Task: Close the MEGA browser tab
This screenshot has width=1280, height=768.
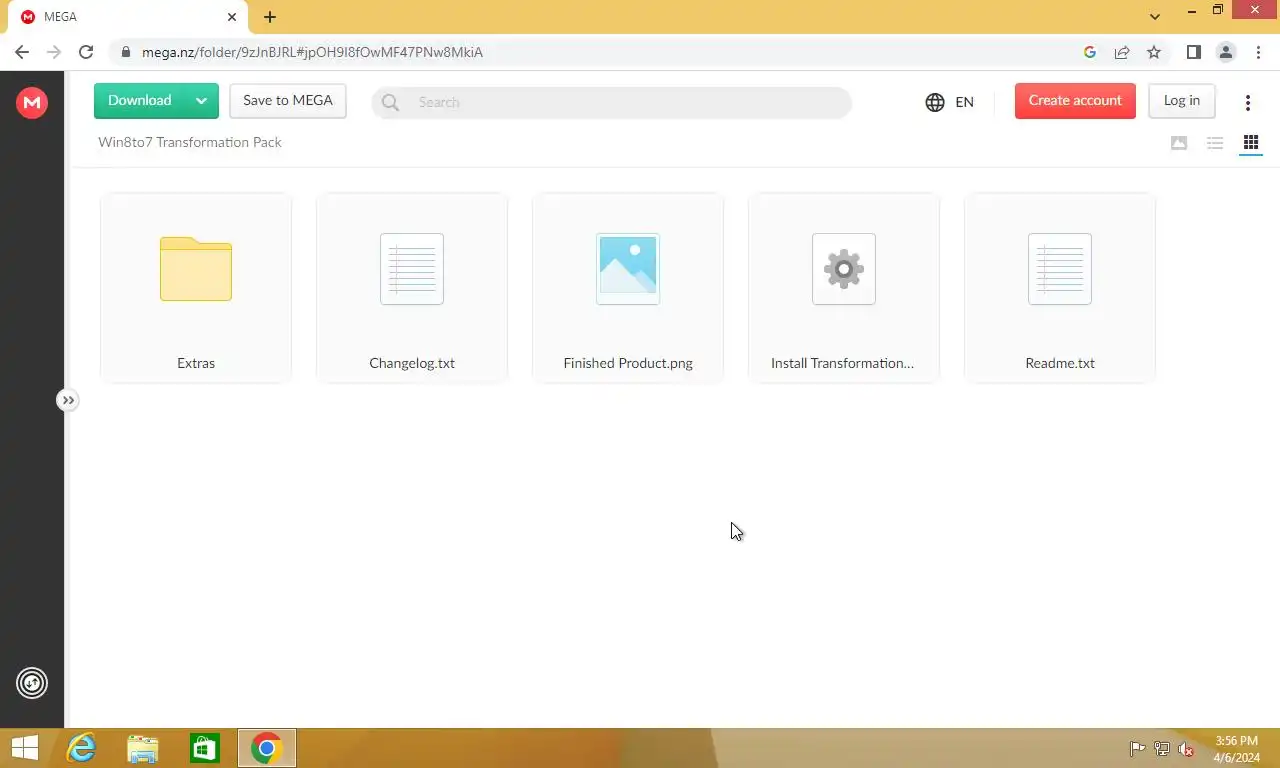Action: click(231, 17)
